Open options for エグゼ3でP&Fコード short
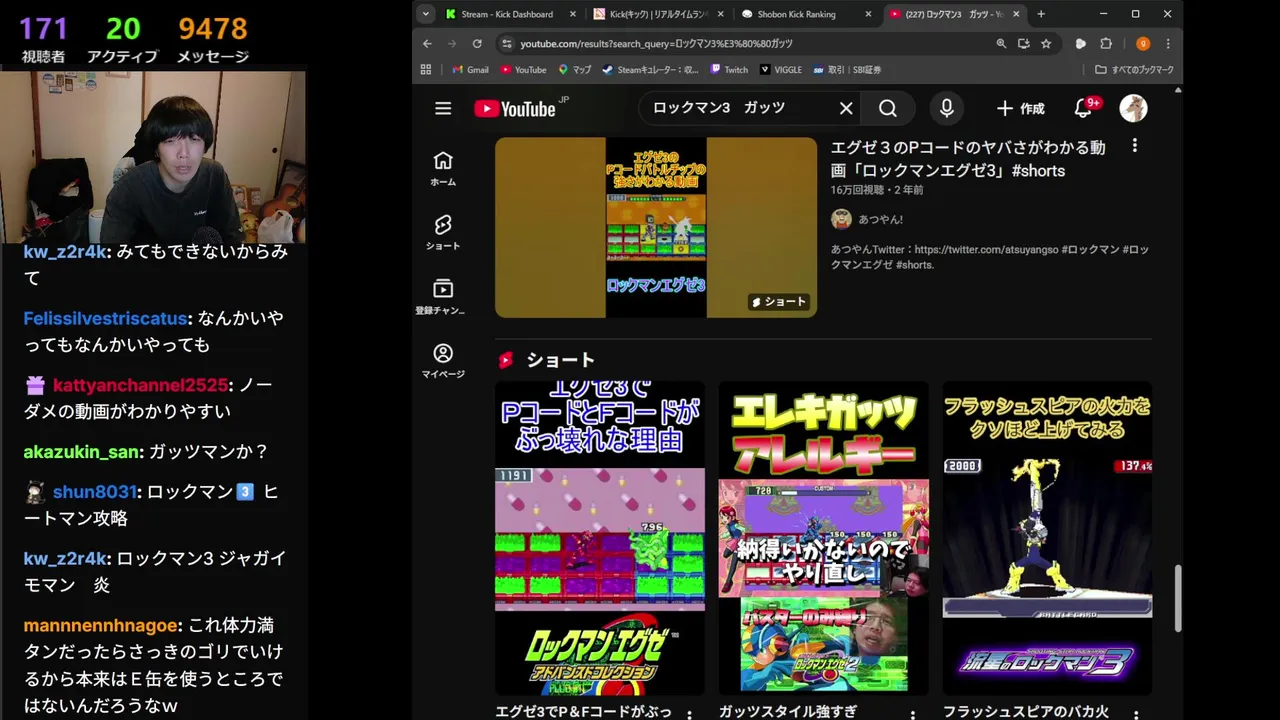Screen dimensions: 1280x720 (689, 714)
